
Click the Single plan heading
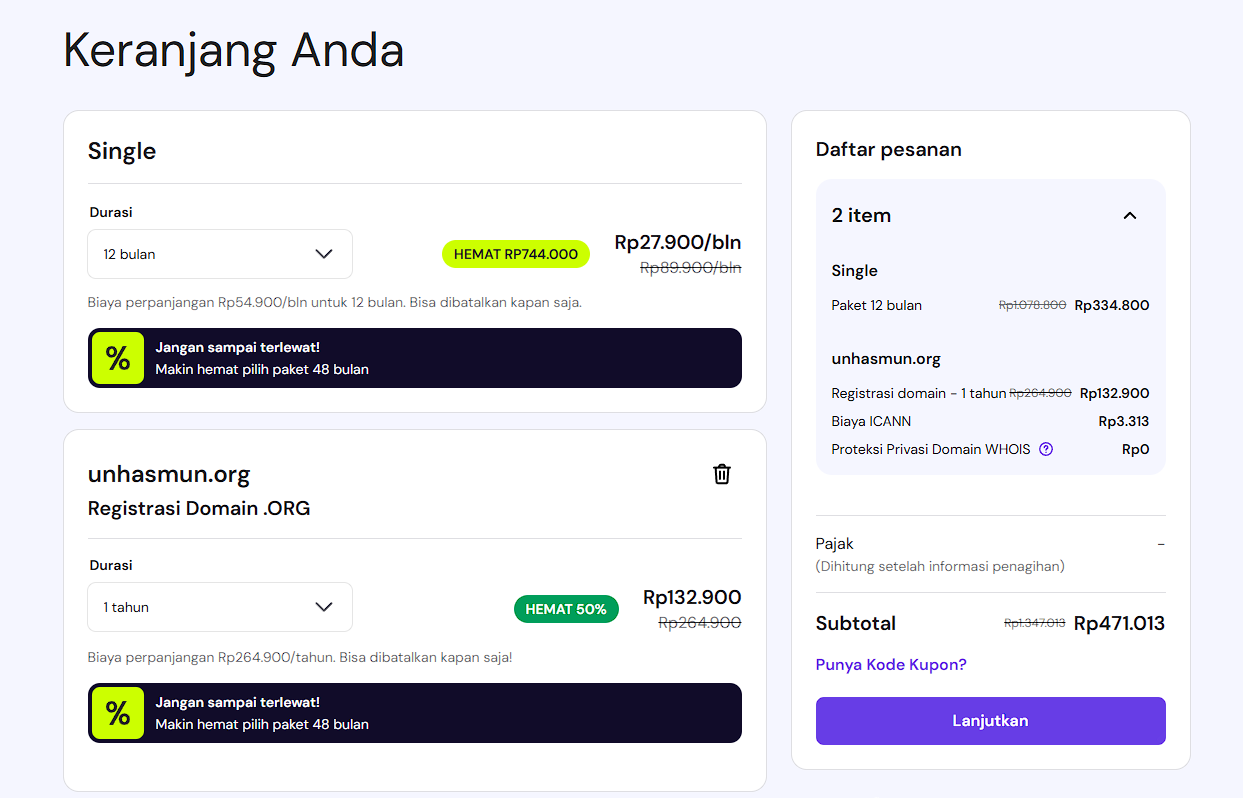click(122, 151)
